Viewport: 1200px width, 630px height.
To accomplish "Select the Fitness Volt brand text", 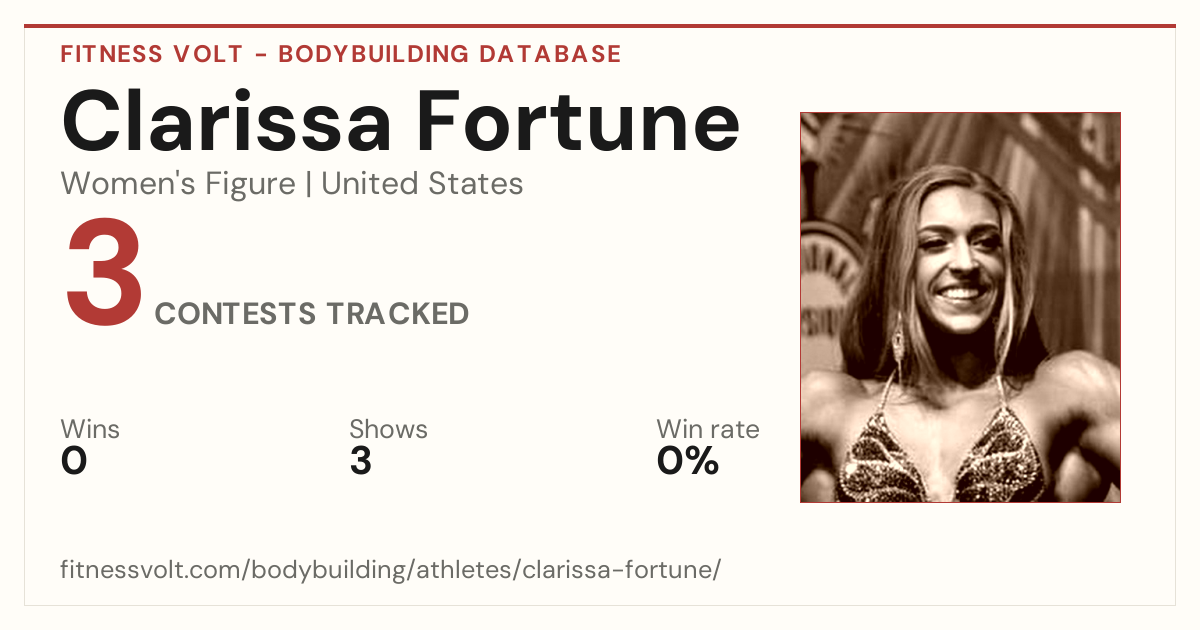I will tap(149, 54).
